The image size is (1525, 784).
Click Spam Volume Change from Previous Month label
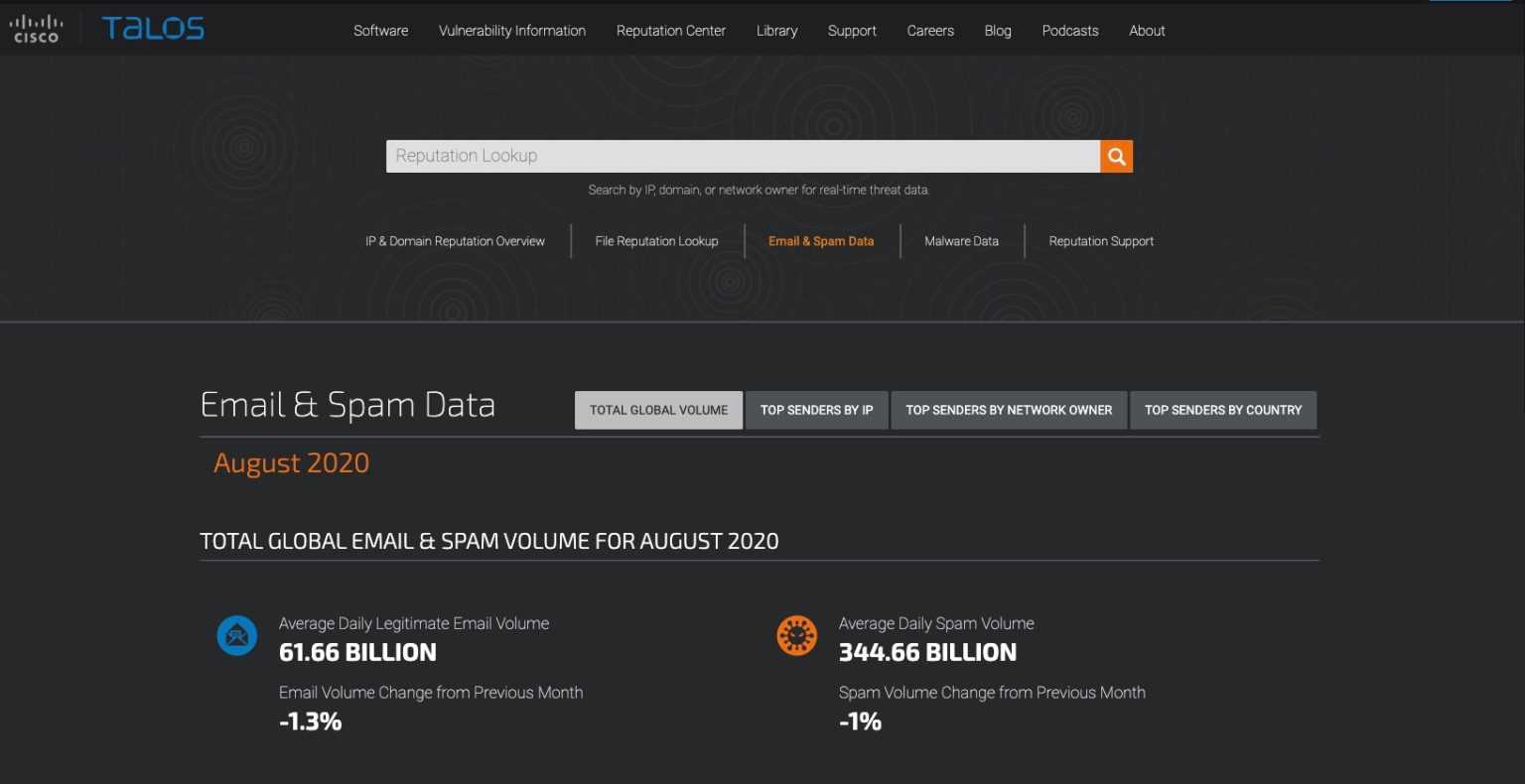[x=992, y=693]
